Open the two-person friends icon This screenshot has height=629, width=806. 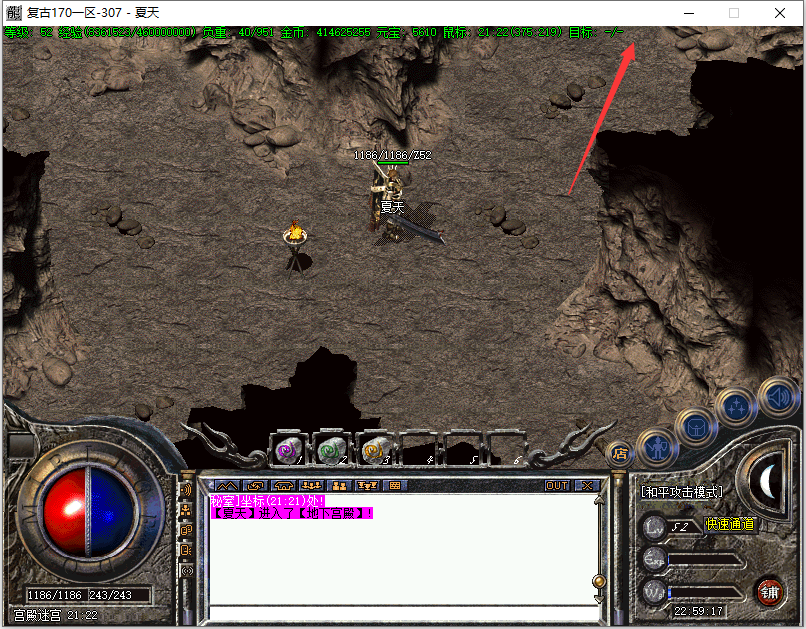339,485
